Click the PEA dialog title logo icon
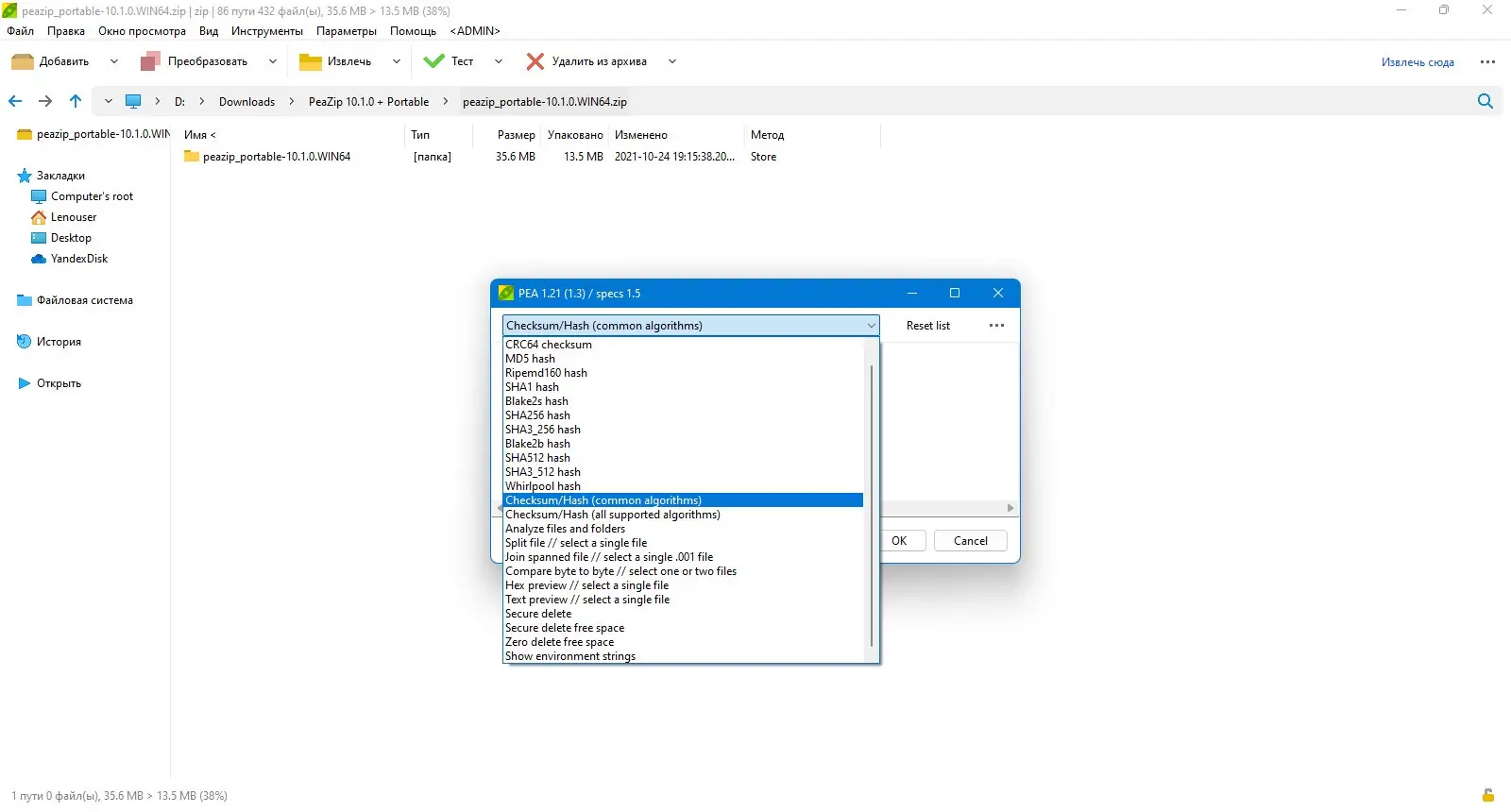This screenshot has height=812, width=1511. pyautogui.click(x=506, y=293)
